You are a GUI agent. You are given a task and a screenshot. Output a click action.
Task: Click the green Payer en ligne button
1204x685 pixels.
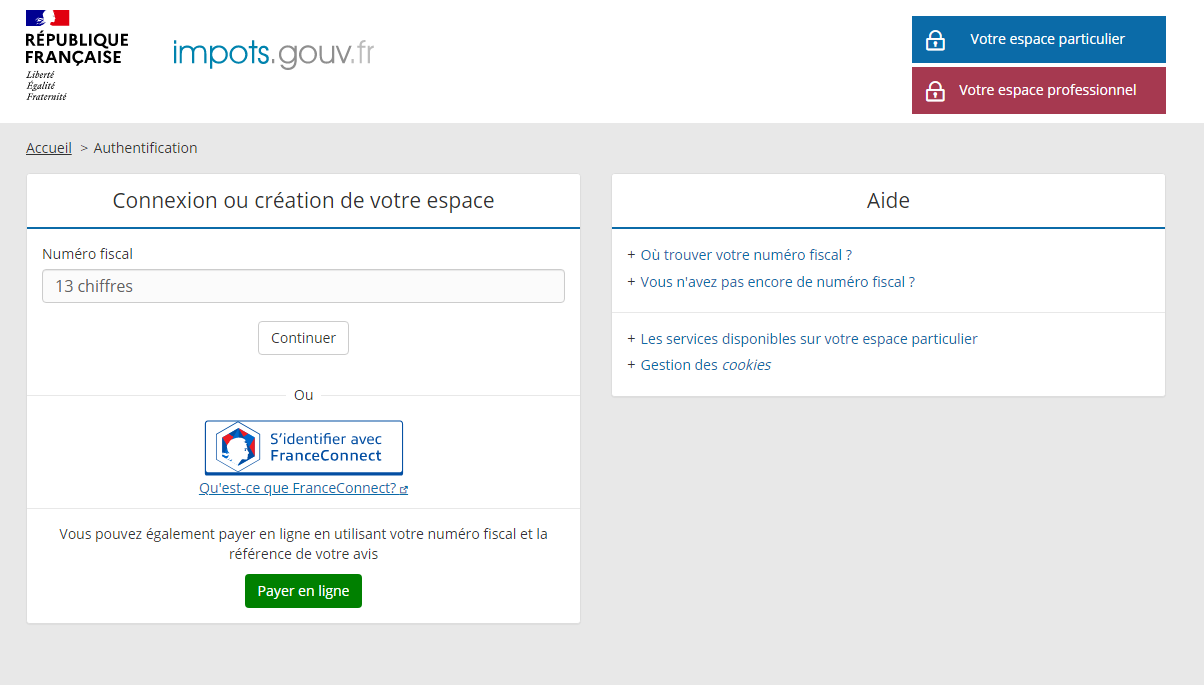pyautogui.click(x=303, y=591)
